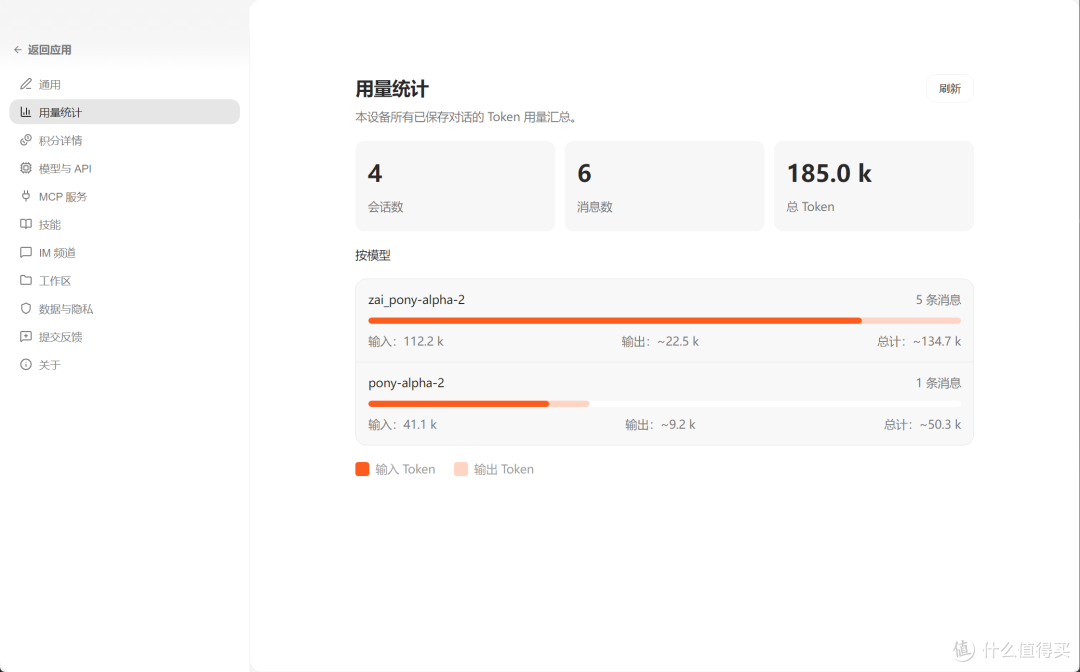Click the book icon for 技能
This screenshot has height=672, width=1080.
pyautogui.click(x=25, y=224)
